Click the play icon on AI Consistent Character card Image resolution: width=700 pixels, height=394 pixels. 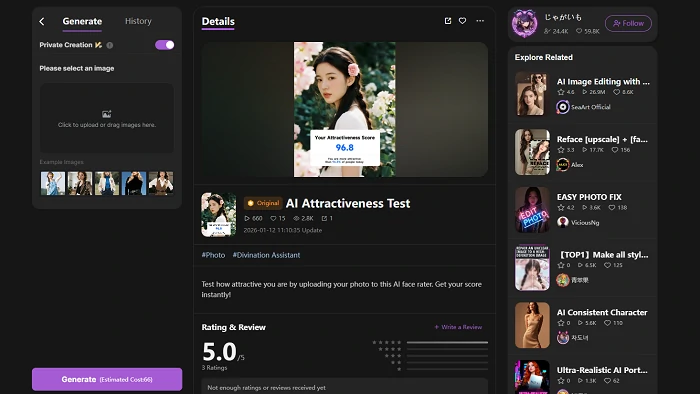point(580,323)
